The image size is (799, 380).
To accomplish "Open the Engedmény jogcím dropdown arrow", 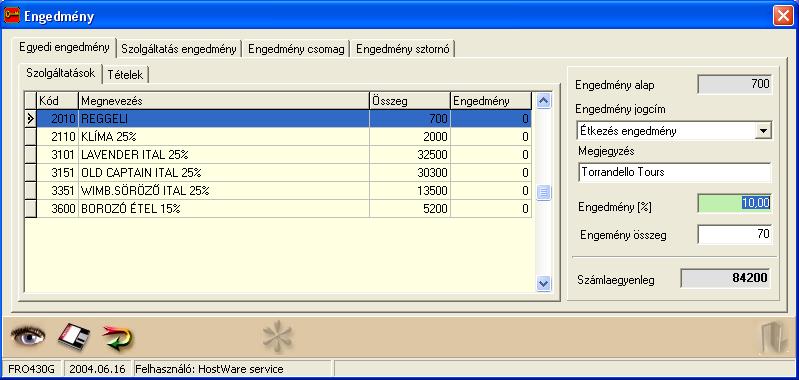I will [763, 130].
